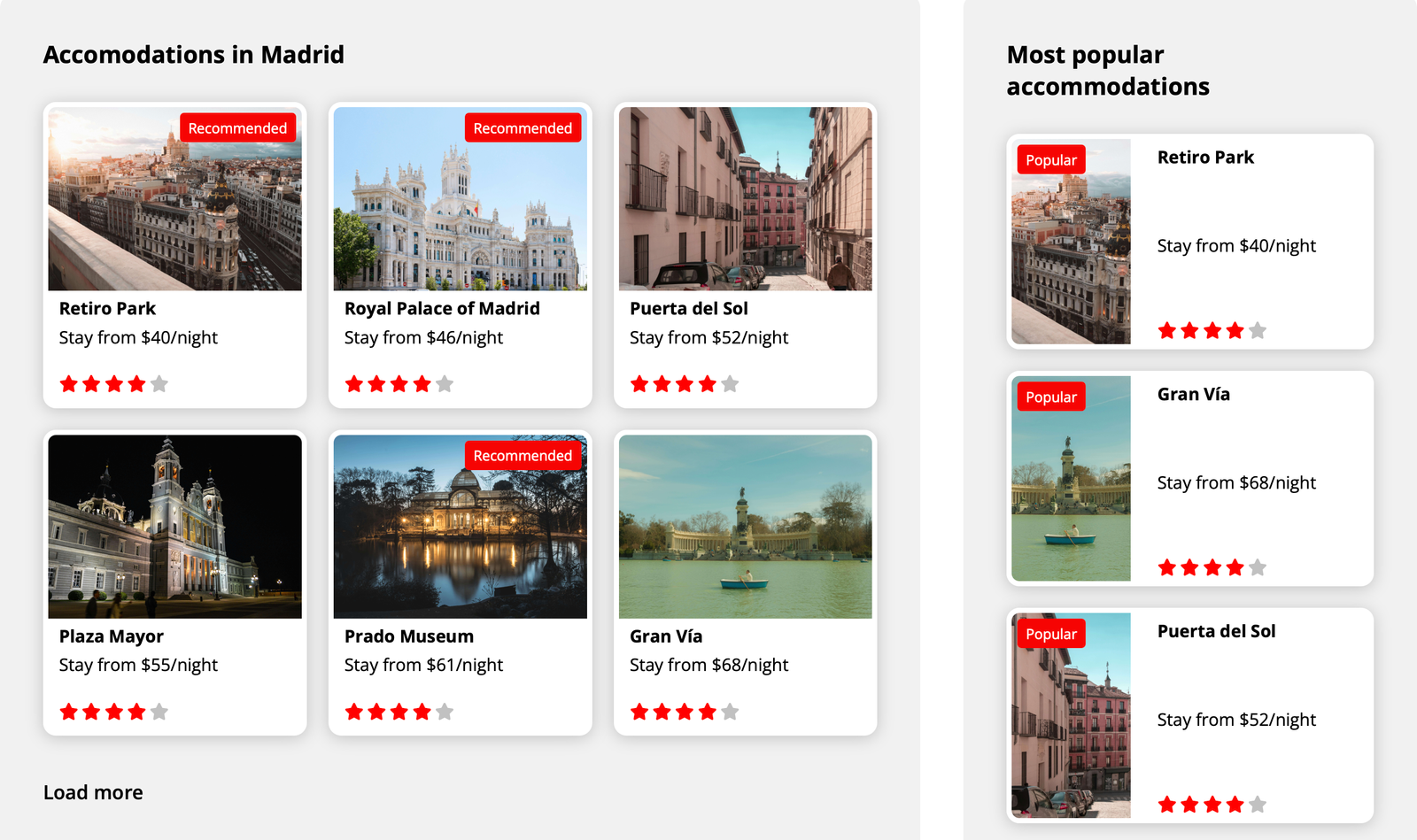Click the Recommended badge on Prado Museum photo
Screen dimensions: 1417x840
point(523,456)
